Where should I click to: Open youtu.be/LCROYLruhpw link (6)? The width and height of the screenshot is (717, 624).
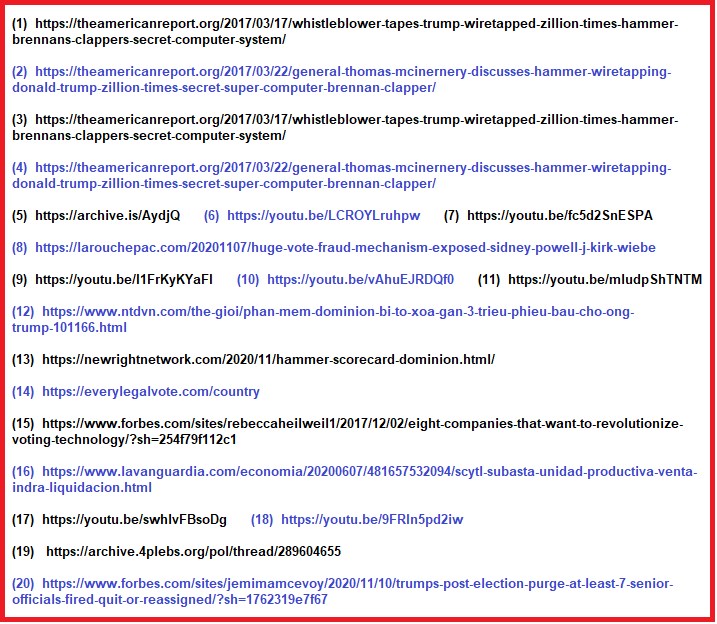pos(323,215)
